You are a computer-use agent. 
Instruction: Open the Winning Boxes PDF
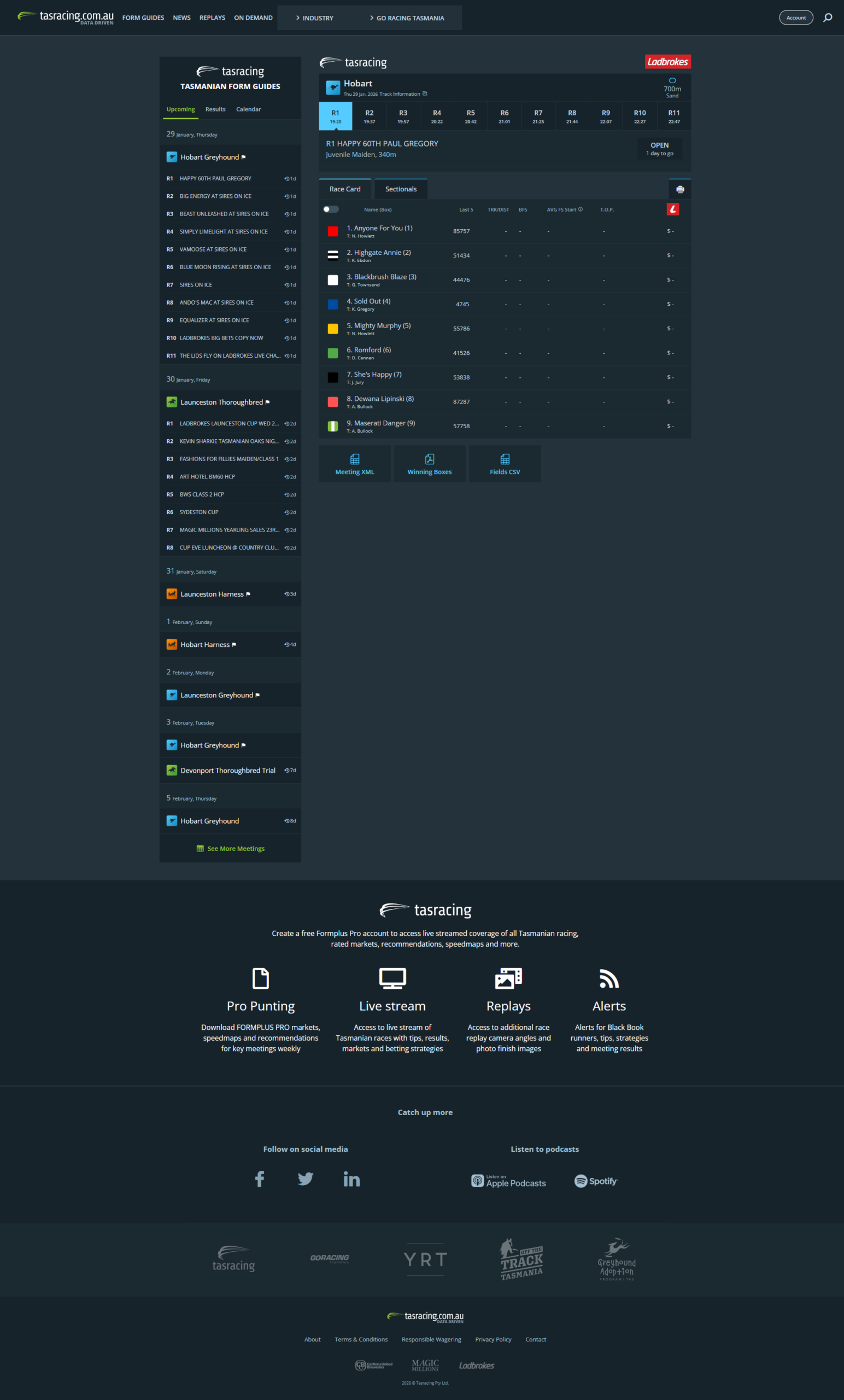pos(430,464)
